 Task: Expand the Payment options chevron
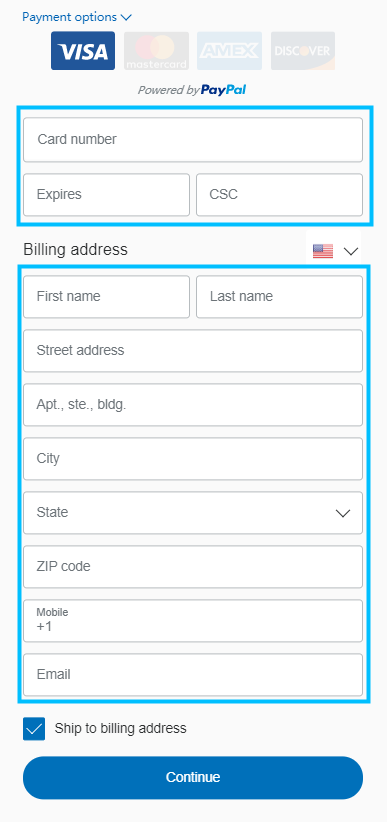(126, 17)
